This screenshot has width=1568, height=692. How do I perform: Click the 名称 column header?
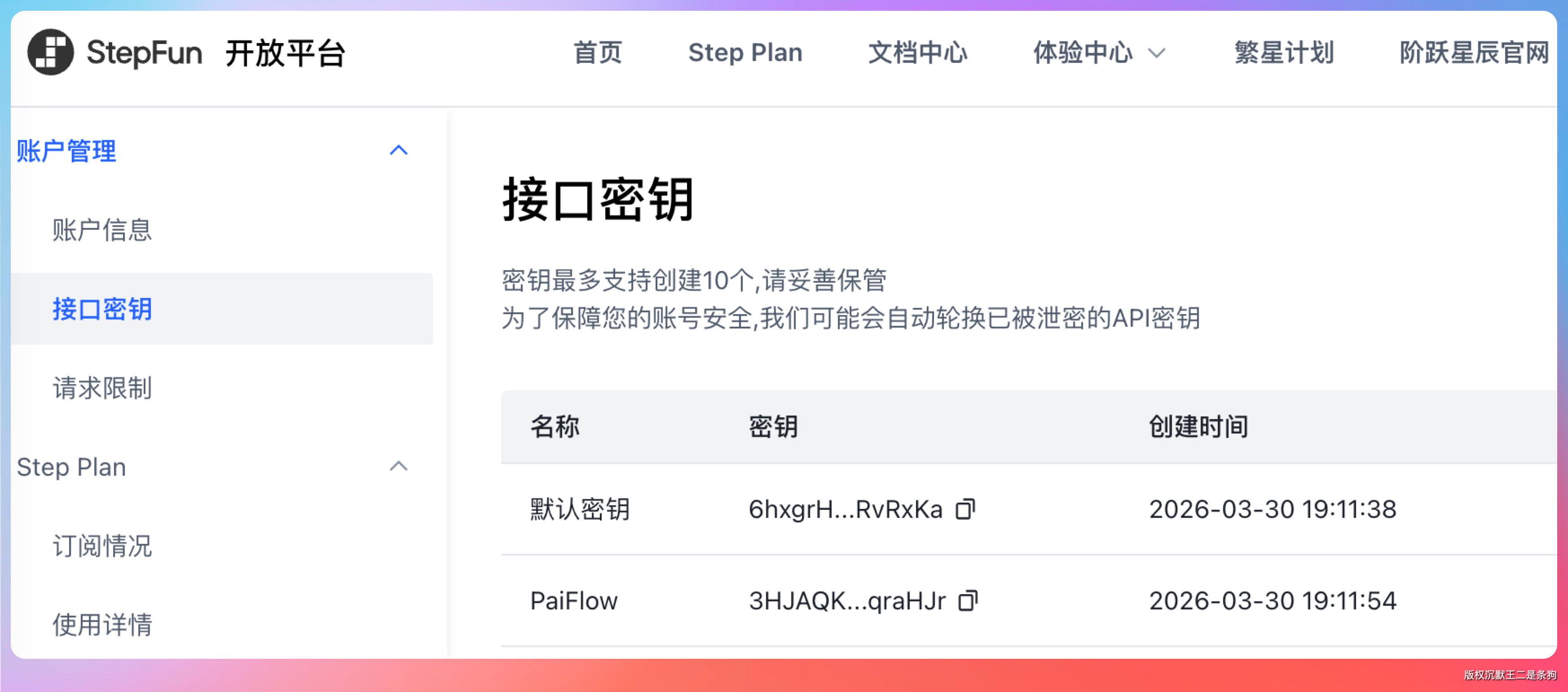(555, 426)
